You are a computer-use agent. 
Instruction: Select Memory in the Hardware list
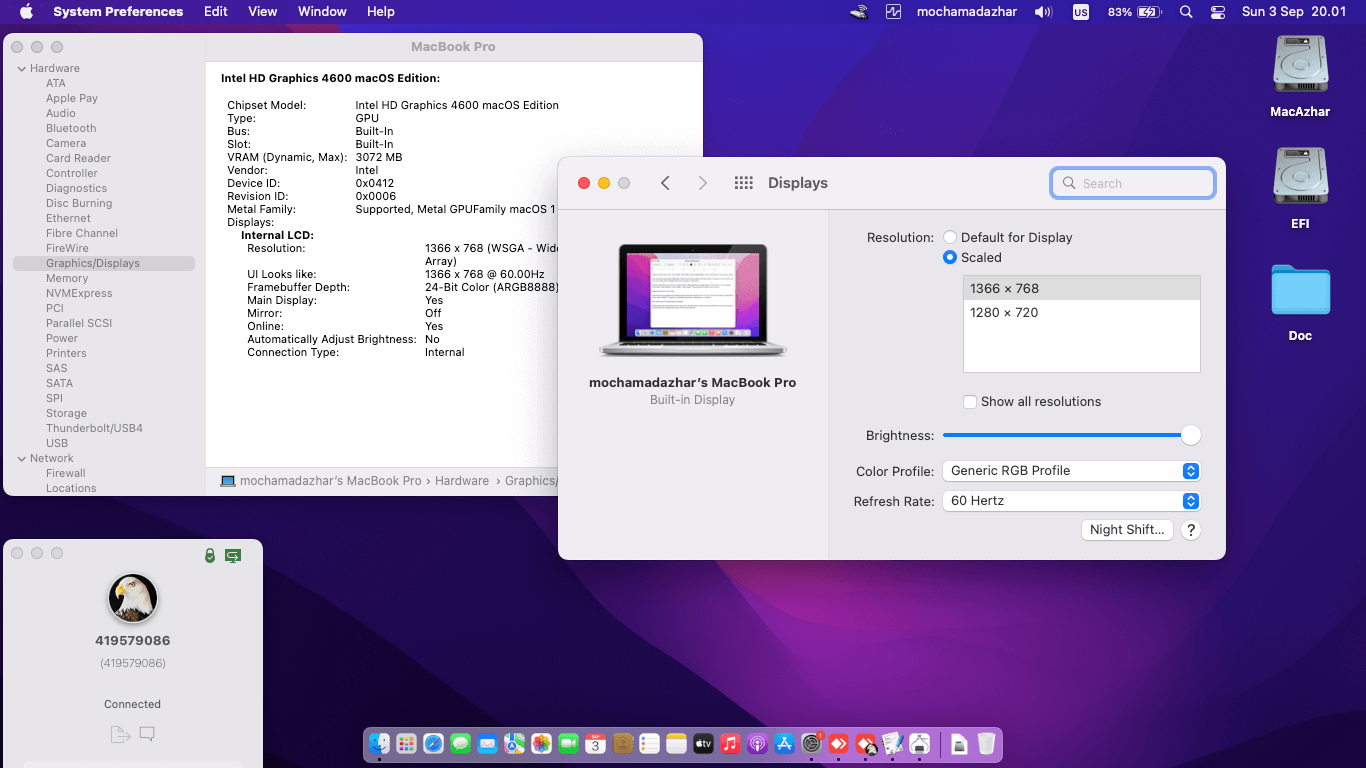[x=67, y=278]
